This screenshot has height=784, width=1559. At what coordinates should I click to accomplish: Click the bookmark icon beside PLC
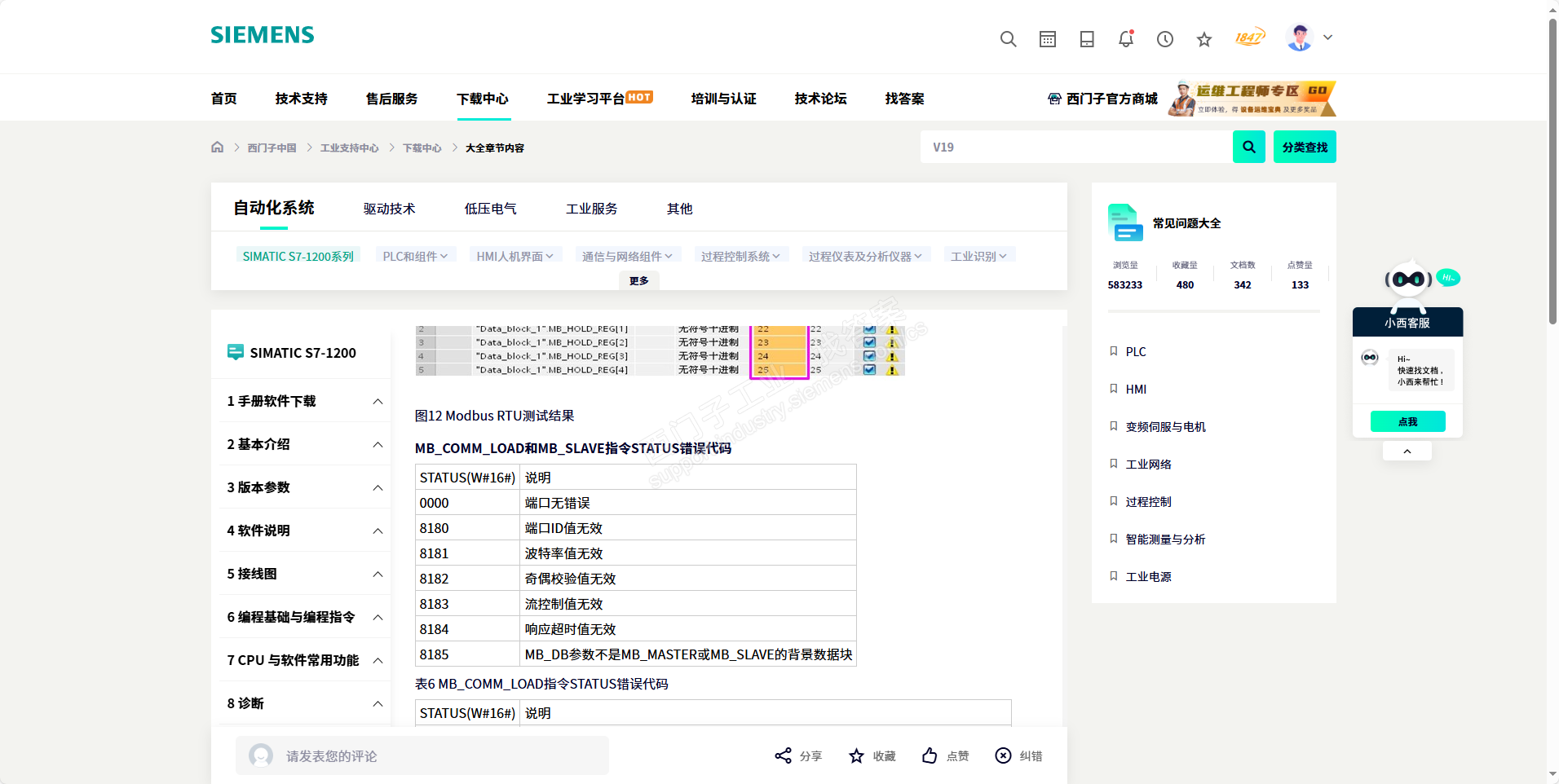point(1114,351)
